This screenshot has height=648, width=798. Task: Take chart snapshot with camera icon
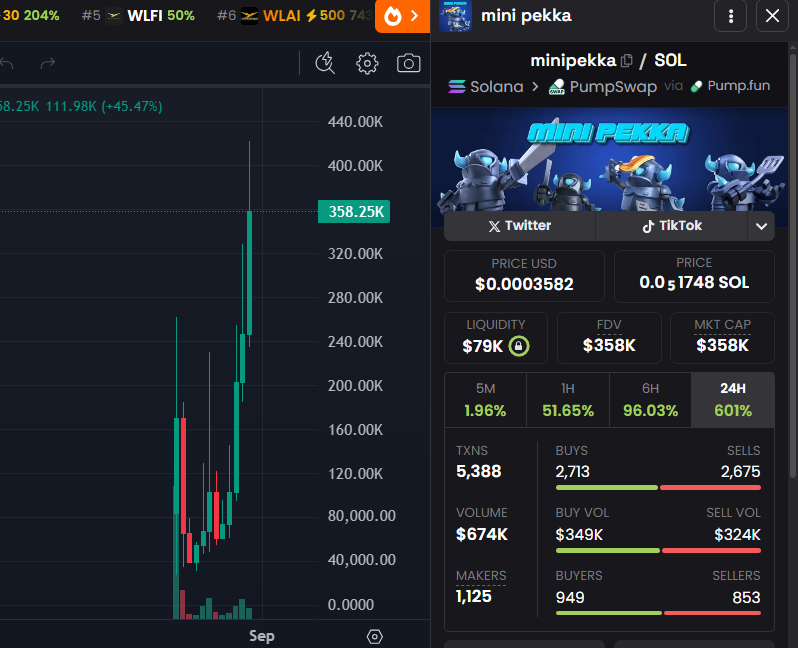coord(408,64)
